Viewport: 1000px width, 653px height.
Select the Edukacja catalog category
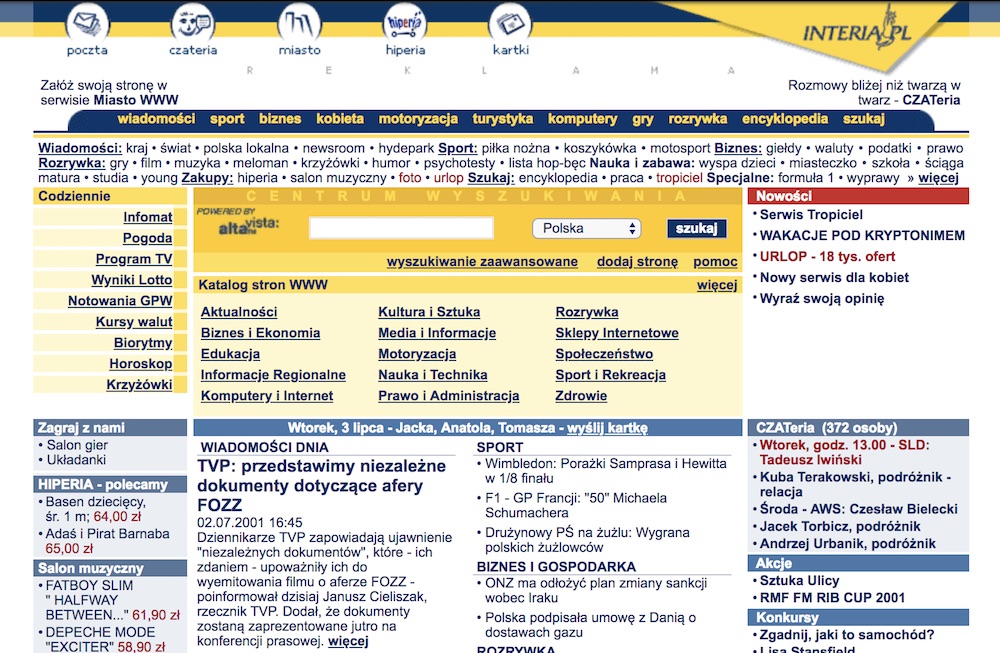230,354
